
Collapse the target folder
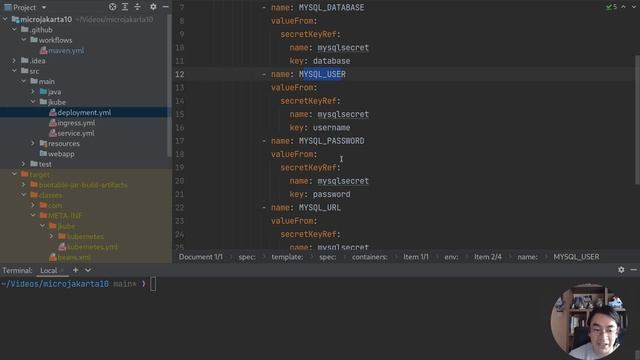pyautogui.click(x=15, y=174)
